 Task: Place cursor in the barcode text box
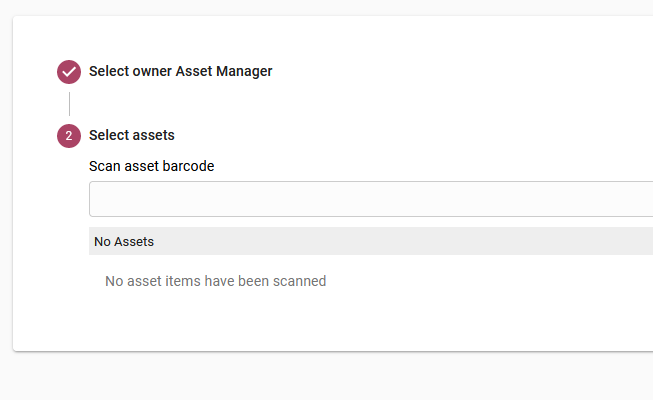371,199
